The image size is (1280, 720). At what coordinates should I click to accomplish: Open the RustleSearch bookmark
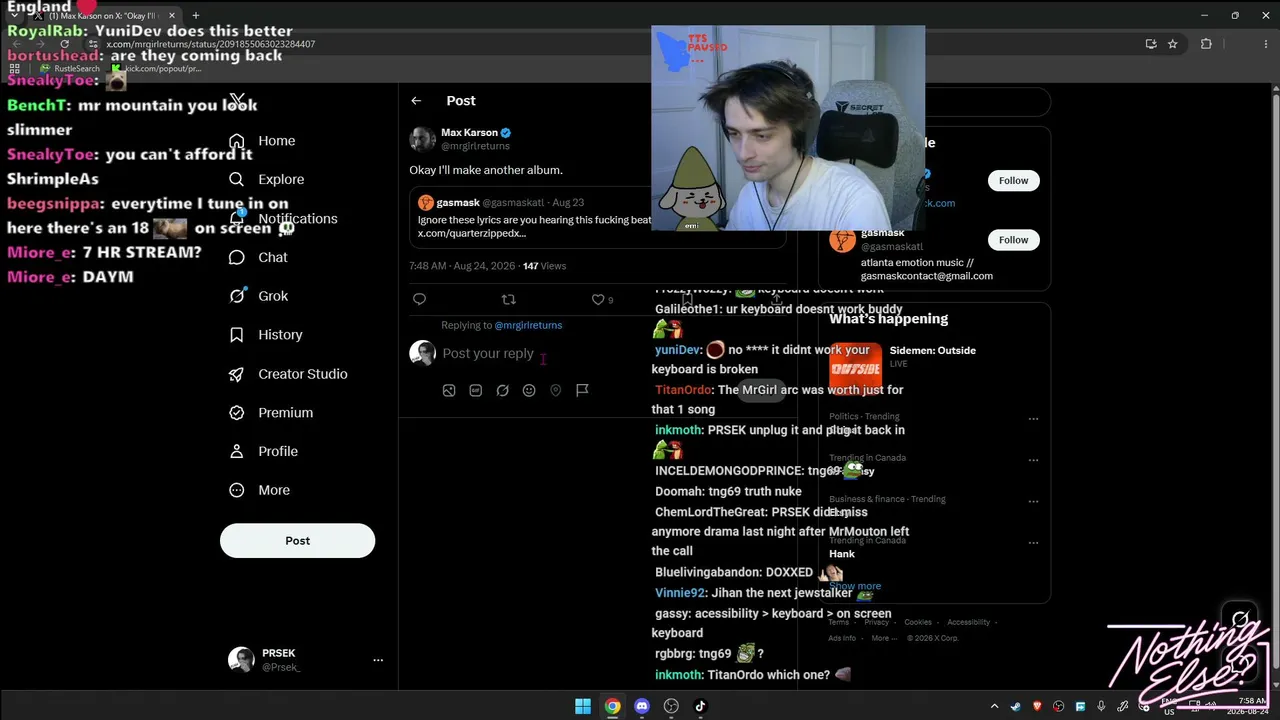(x=70, y=69)
